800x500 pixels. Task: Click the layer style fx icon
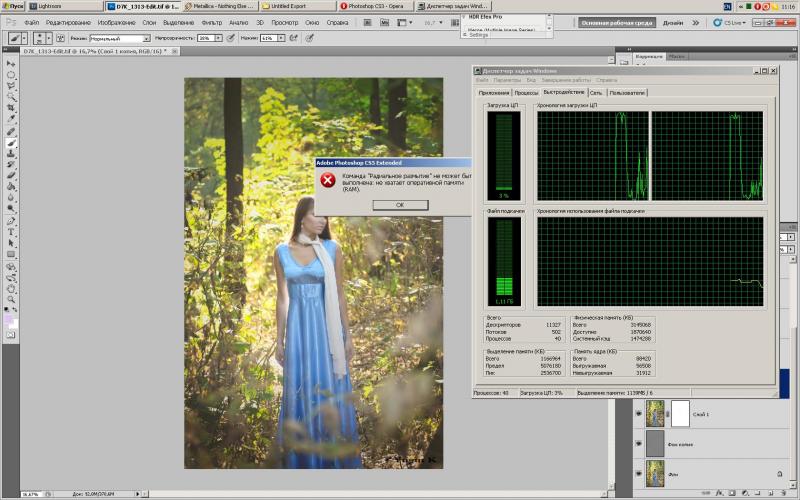point(719,493)
